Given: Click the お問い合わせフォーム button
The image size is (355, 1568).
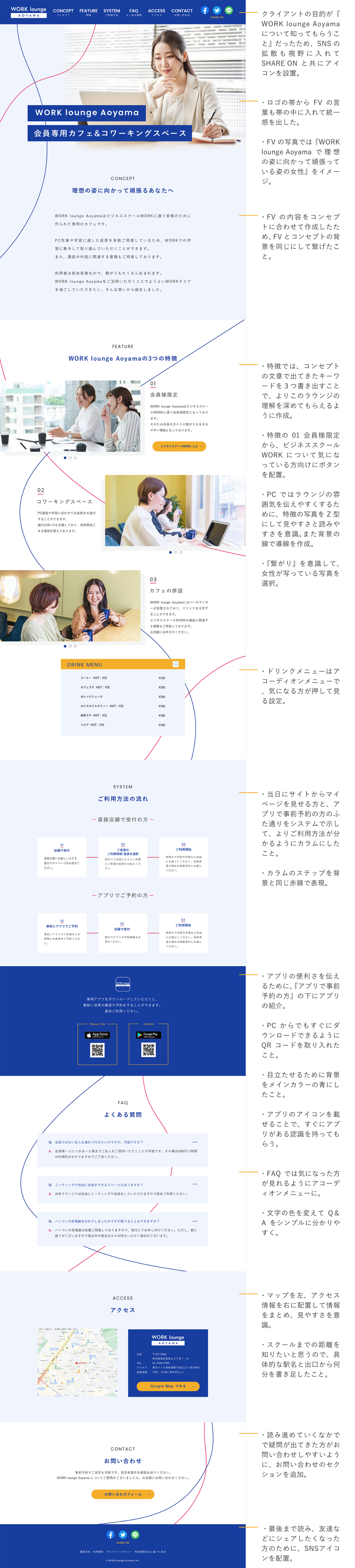Looking at the screenshot, I should coord(123,1494).
